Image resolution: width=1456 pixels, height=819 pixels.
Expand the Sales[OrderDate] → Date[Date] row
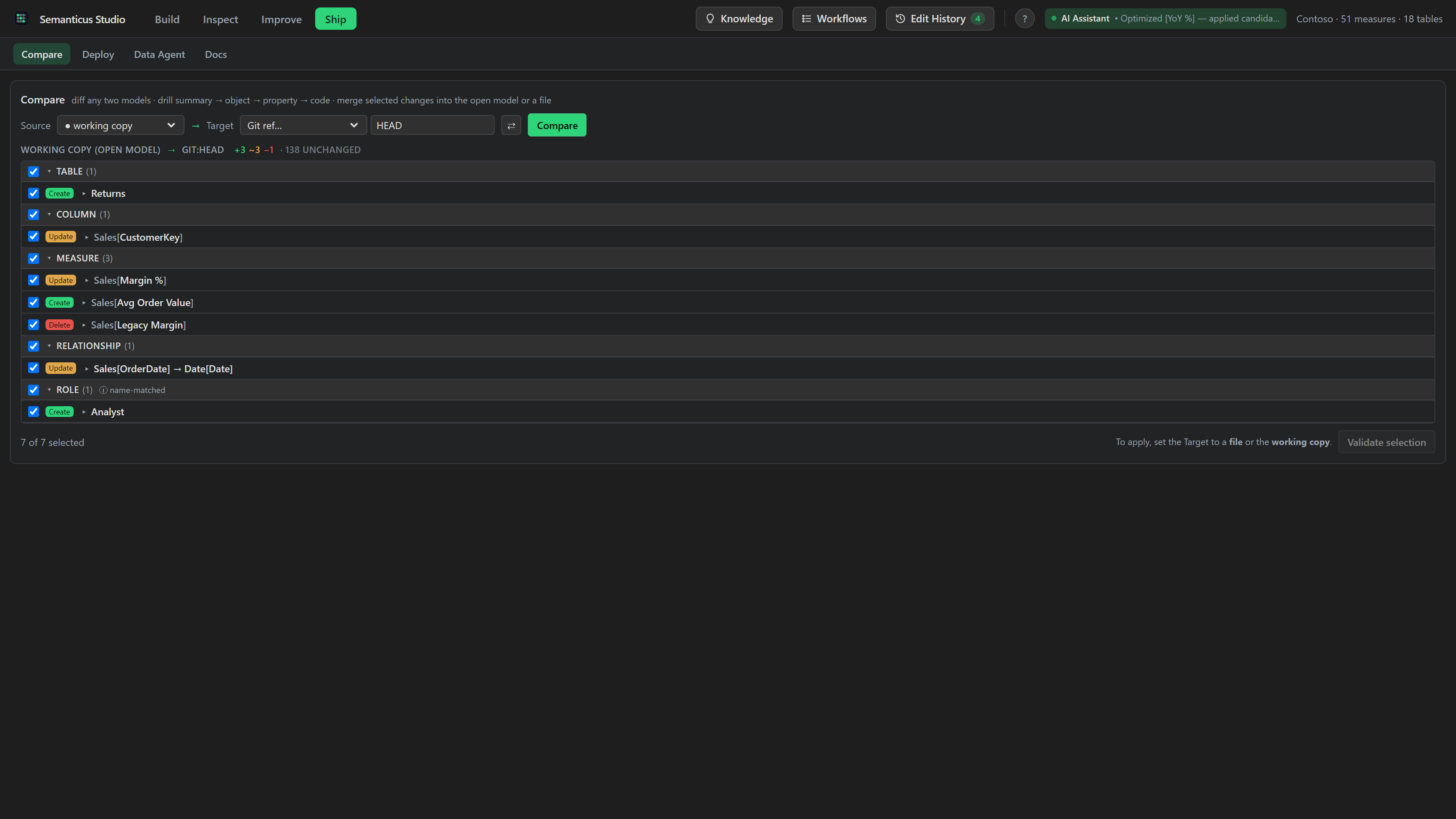86,369
